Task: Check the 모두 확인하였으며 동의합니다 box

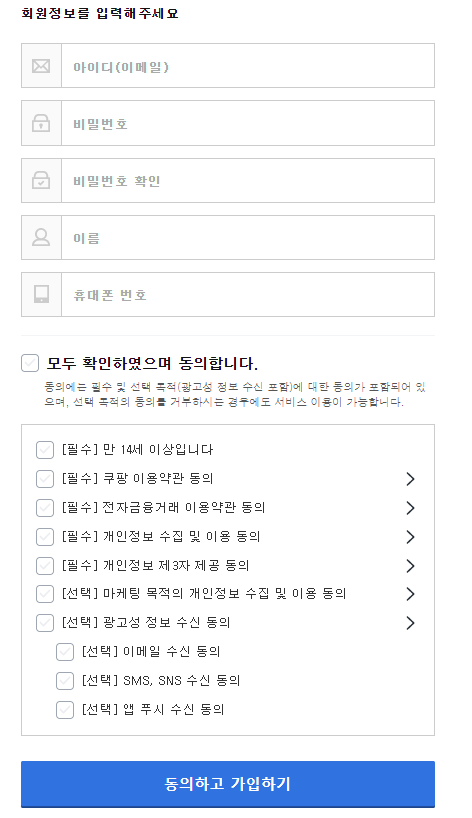Action: [x=30, y=363]
